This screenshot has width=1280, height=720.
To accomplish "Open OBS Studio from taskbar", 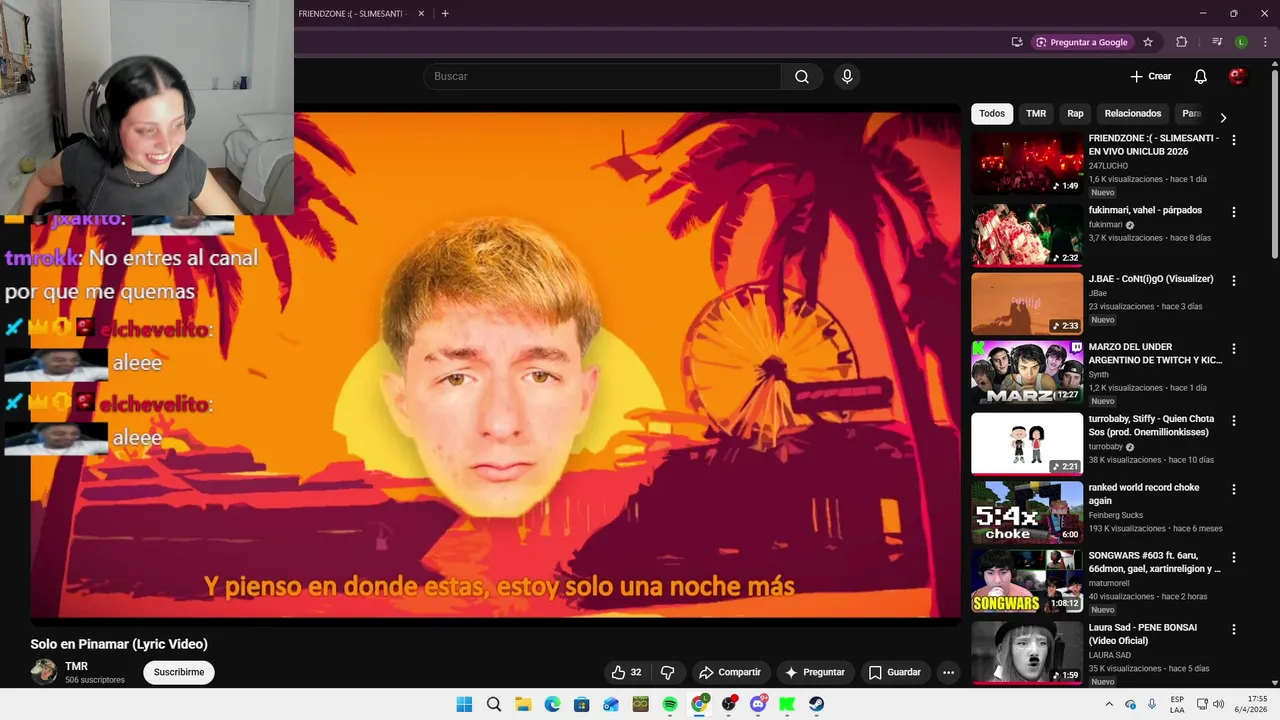I will tap(729, 704).
